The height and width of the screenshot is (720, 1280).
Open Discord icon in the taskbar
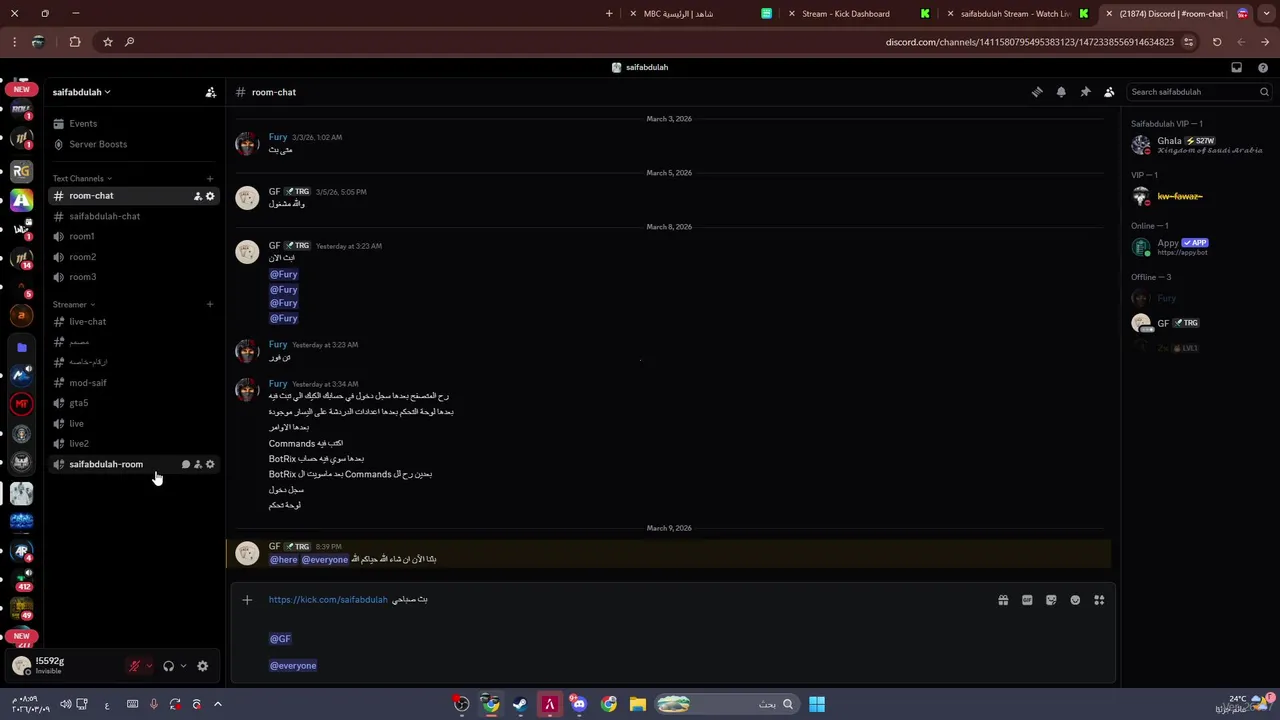(579, 704)
